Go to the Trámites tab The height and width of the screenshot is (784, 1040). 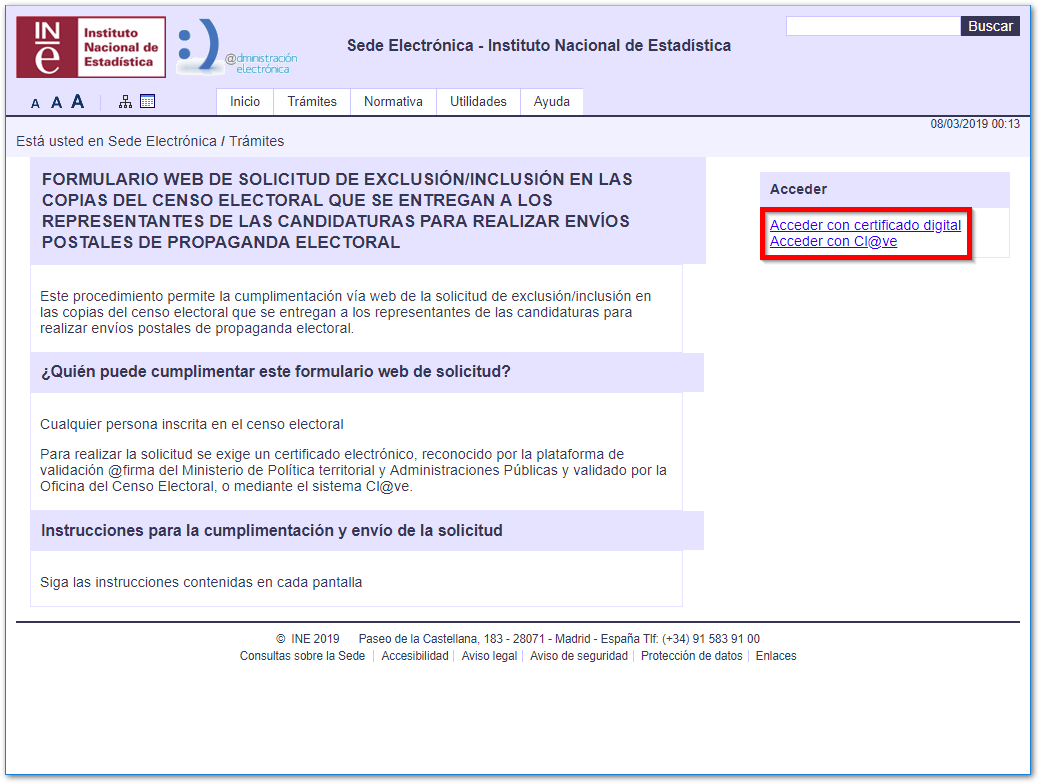pos(312,102)
